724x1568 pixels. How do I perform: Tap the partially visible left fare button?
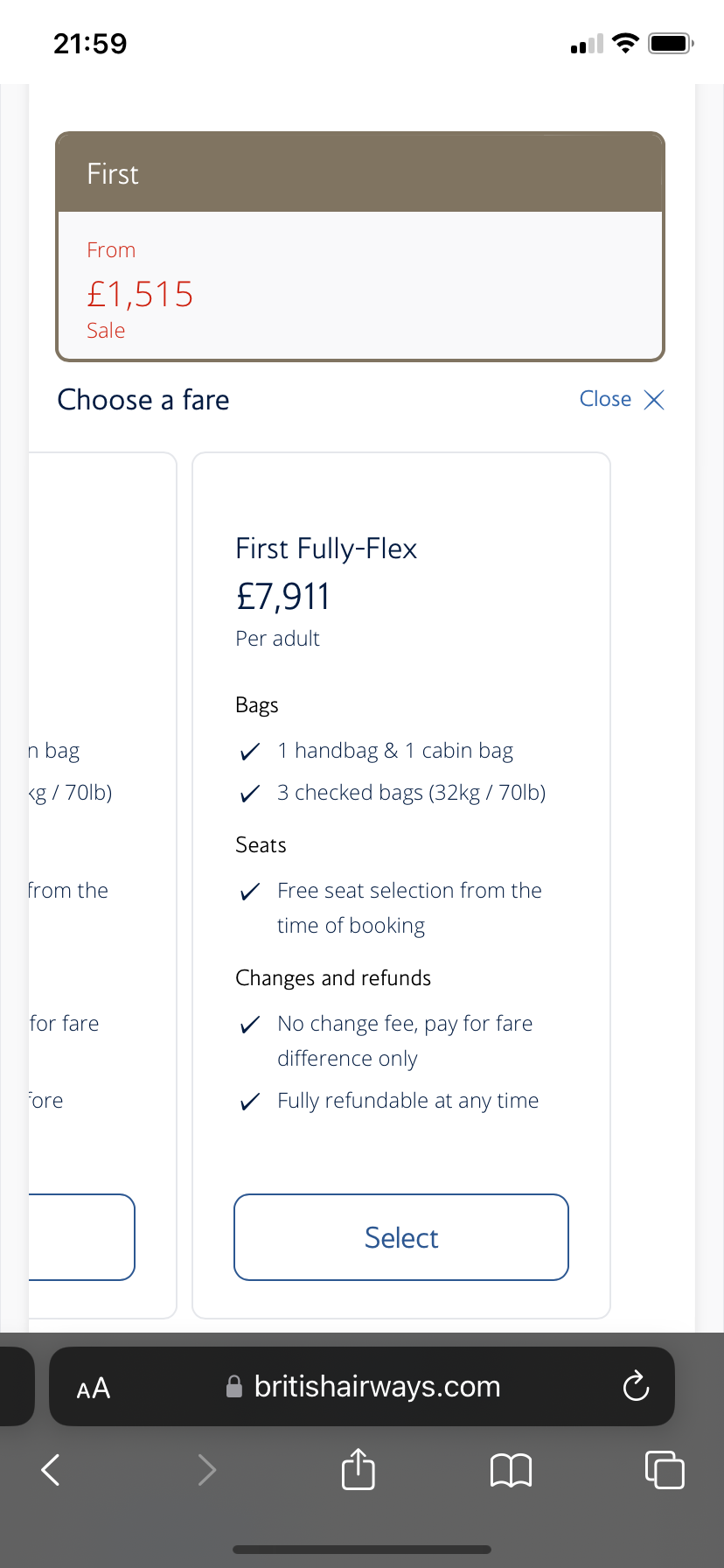[81, 1237]
